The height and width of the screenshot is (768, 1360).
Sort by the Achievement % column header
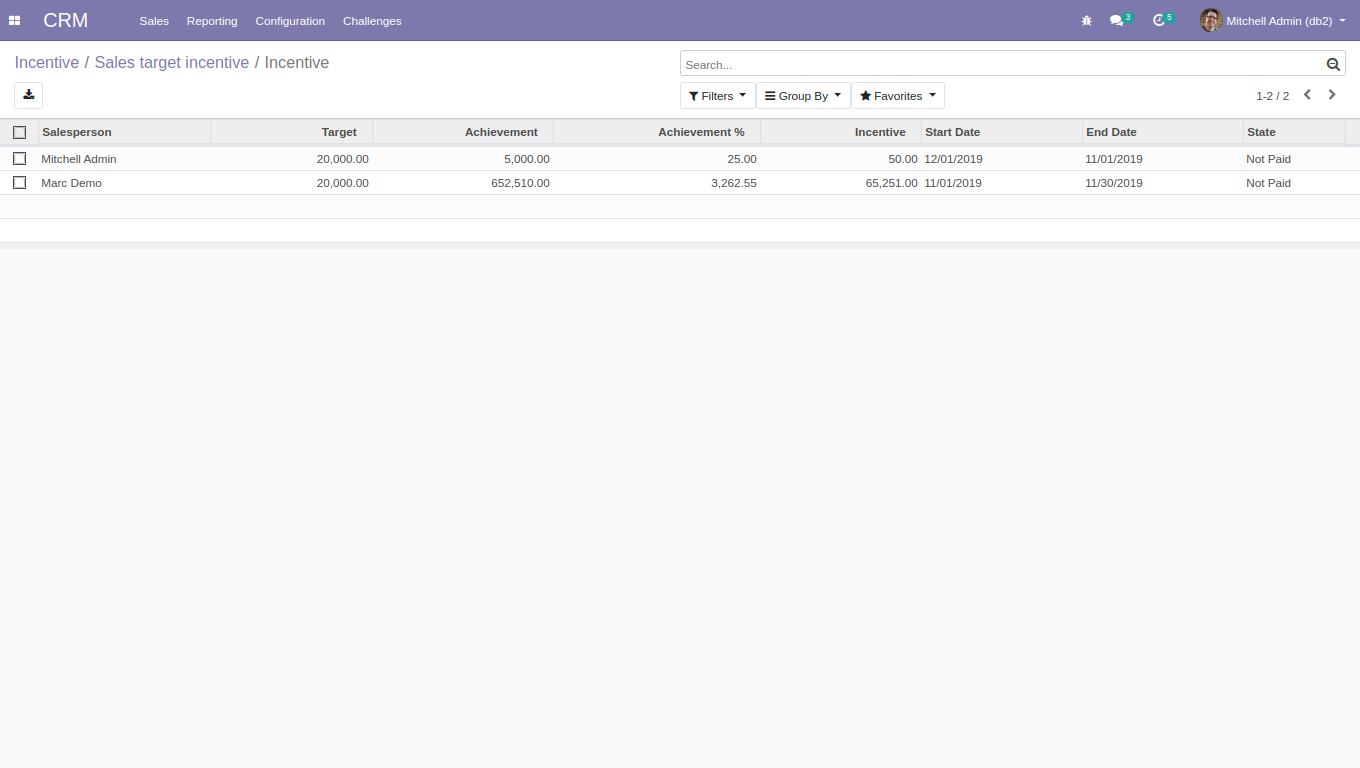pos(701,132)
